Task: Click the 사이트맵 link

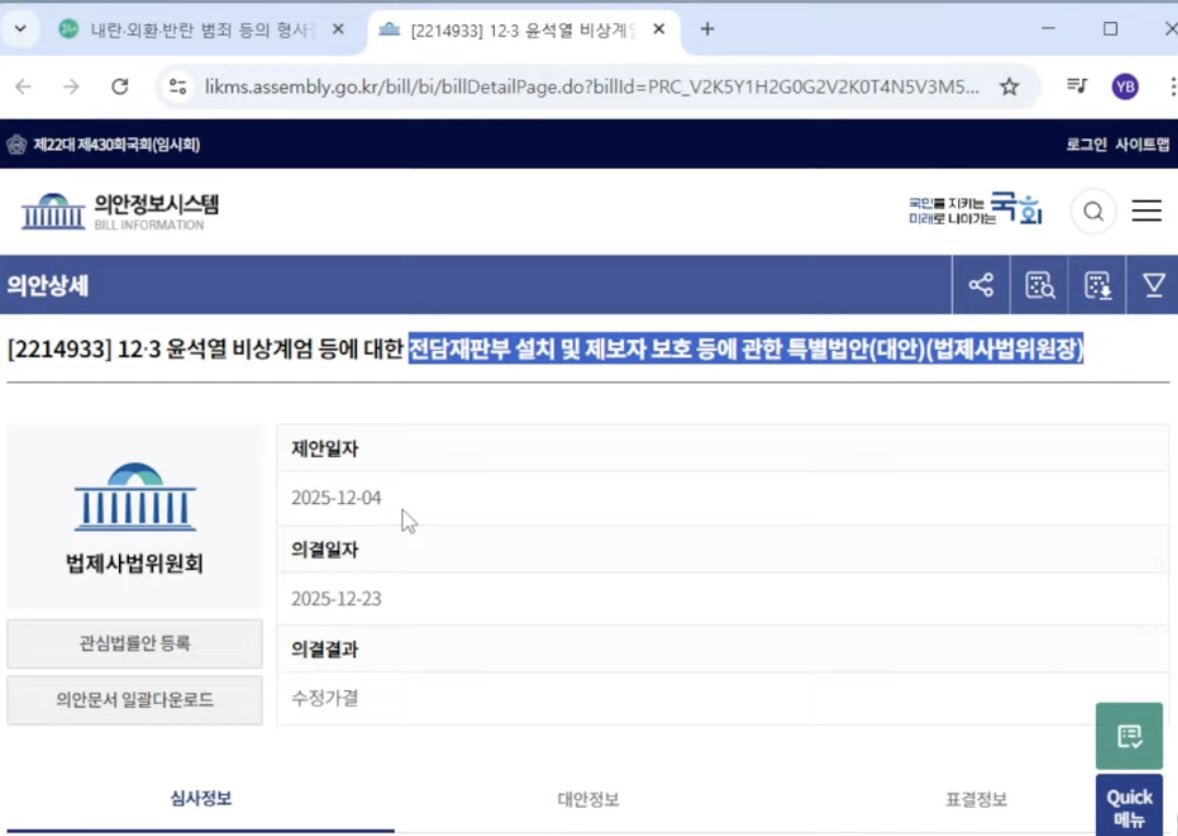Action: click(1142, 145)
